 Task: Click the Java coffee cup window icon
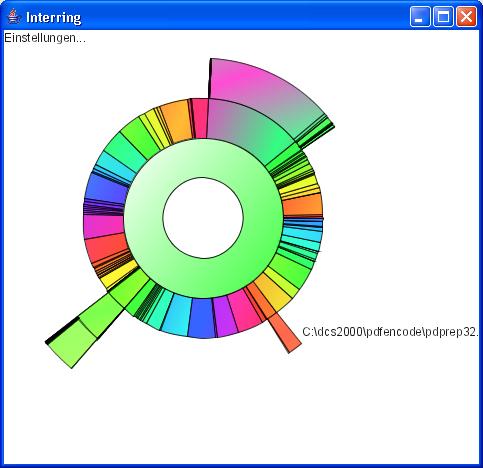13,16
